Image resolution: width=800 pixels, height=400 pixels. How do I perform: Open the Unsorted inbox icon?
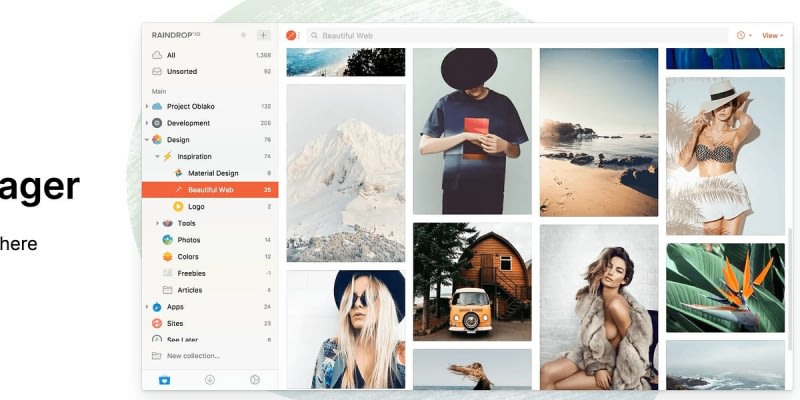point(156,72)
